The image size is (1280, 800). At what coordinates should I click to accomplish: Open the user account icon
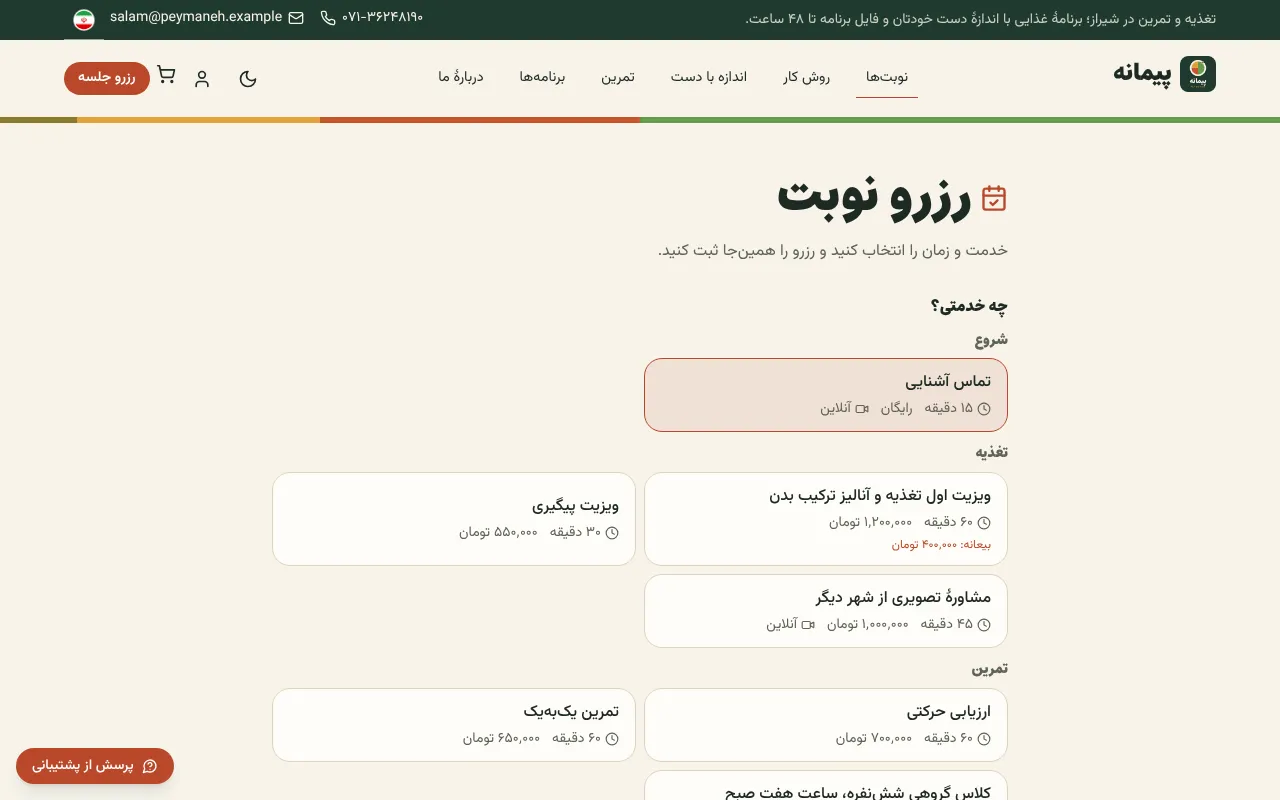pos(202,78)
